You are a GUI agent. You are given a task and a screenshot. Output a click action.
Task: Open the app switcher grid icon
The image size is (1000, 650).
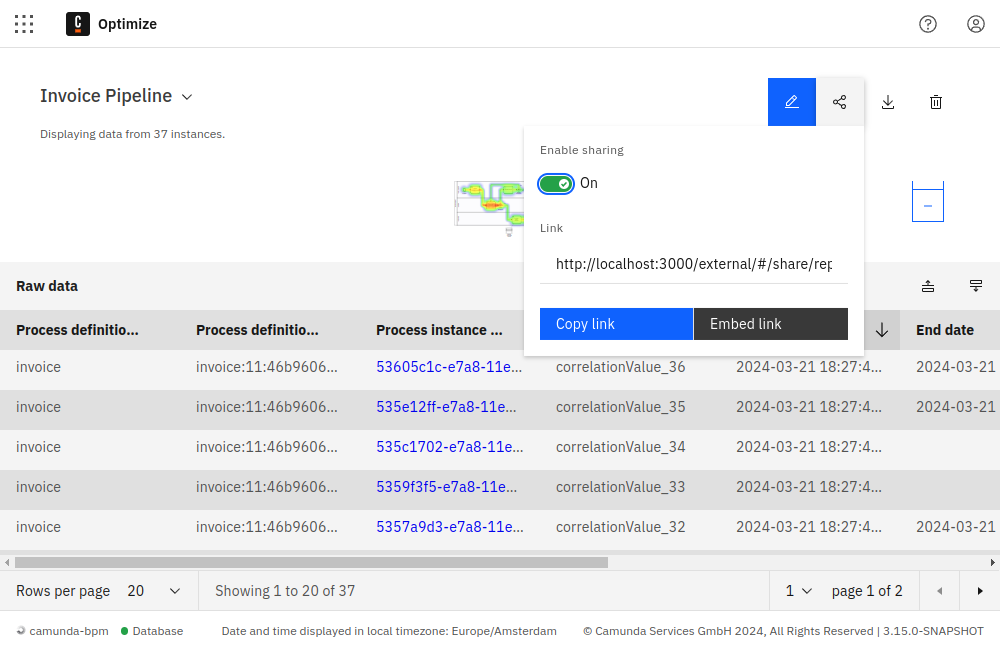click(24, 24)
